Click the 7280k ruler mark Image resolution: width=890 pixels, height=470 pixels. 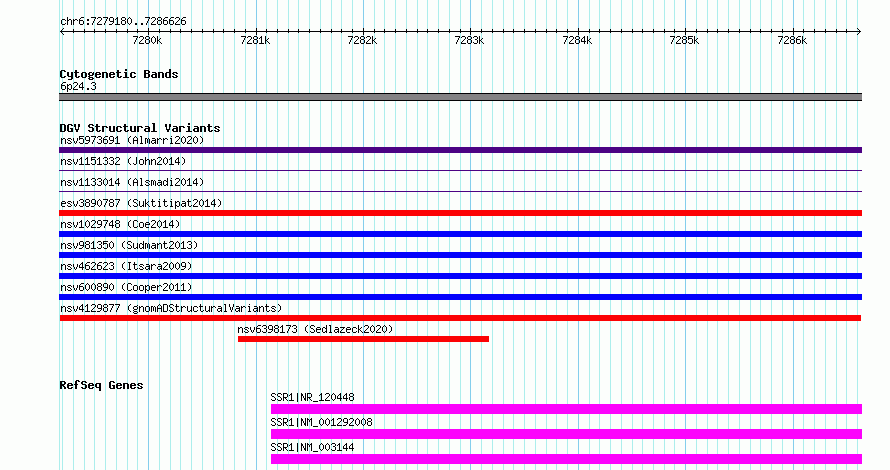coord(148,40)
